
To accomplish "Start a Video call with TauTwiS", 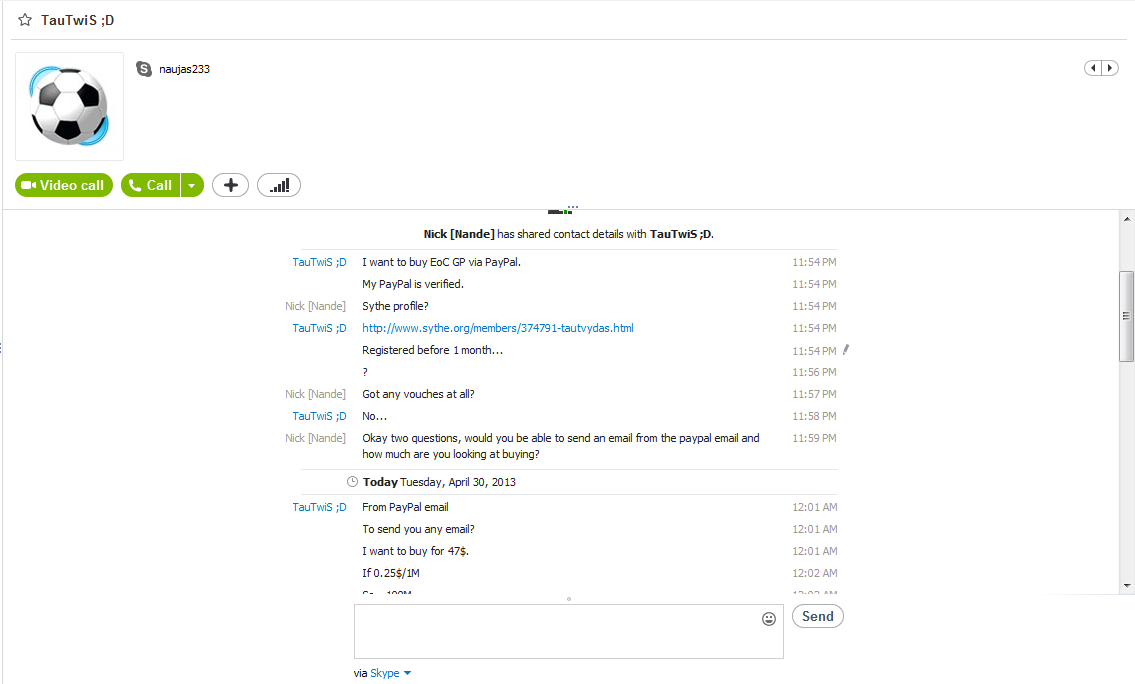I will click(64, 185).
